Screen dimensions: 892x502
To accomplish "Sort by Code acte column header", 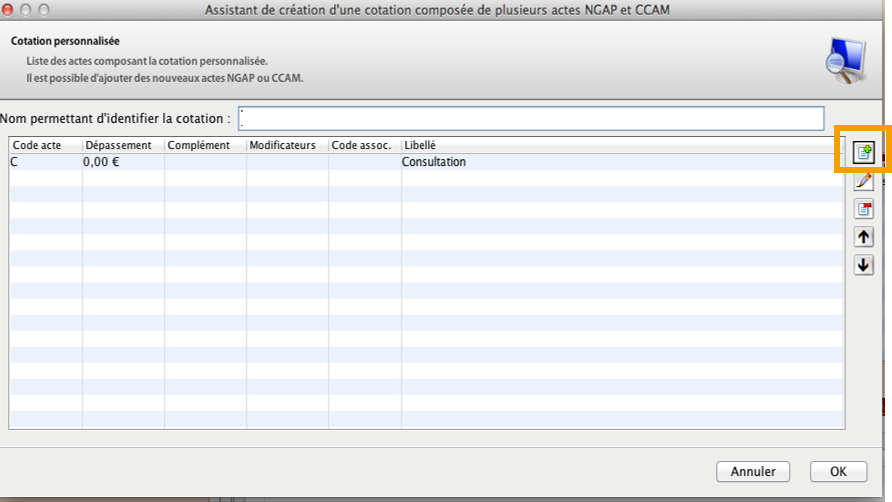I will click(45, 145).
